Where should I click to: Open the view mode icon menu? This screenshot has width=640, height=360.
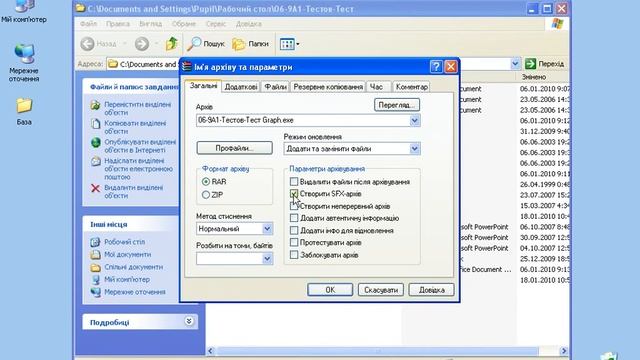point(287,44)
